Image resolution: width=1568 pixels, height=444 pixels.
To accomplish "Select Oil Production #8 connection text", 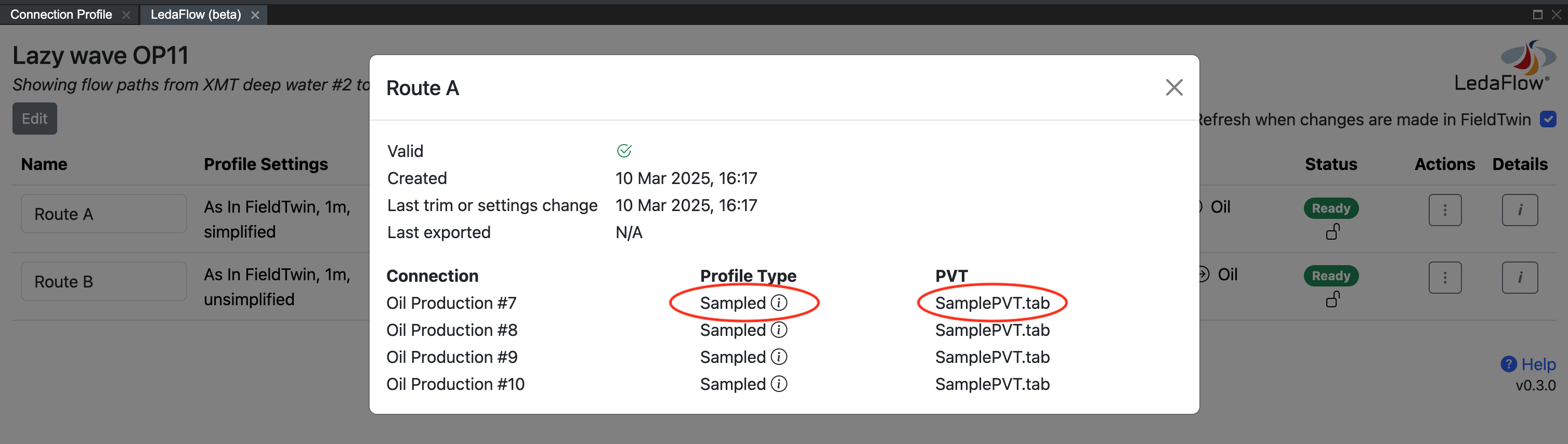I will click(x=452, y=330).
